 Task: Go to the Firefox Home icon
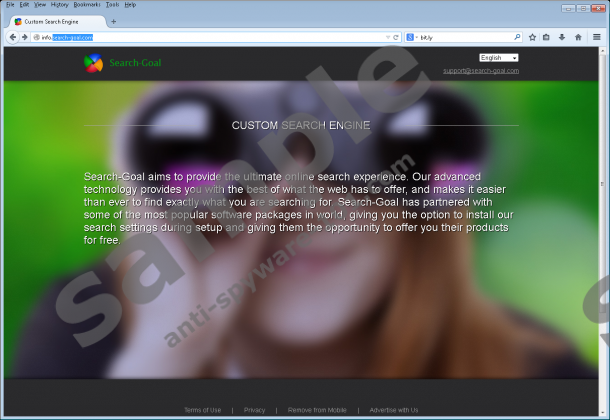(579, 37)
